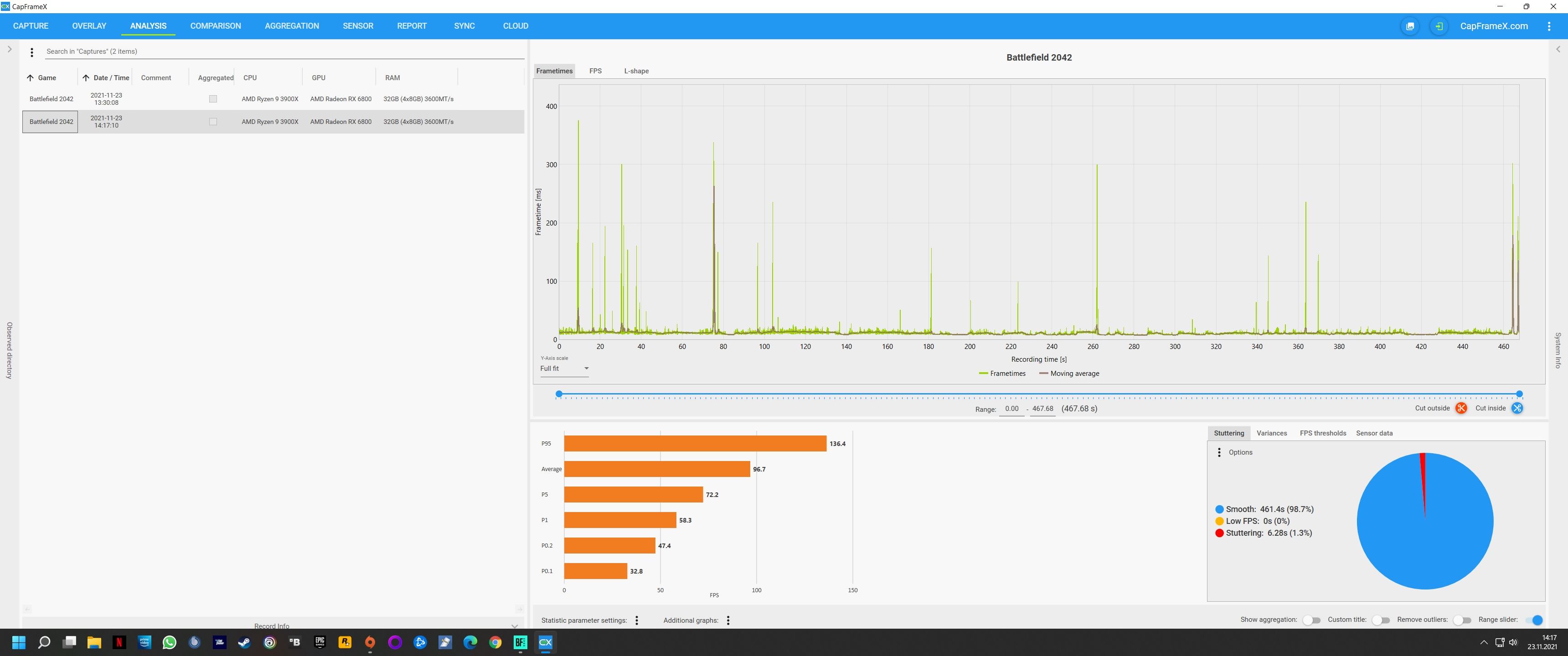The height and width of the screenshot is (656, 1568).
Task: Toggle Show aggregation switch
Action: tap(1312, 620)
